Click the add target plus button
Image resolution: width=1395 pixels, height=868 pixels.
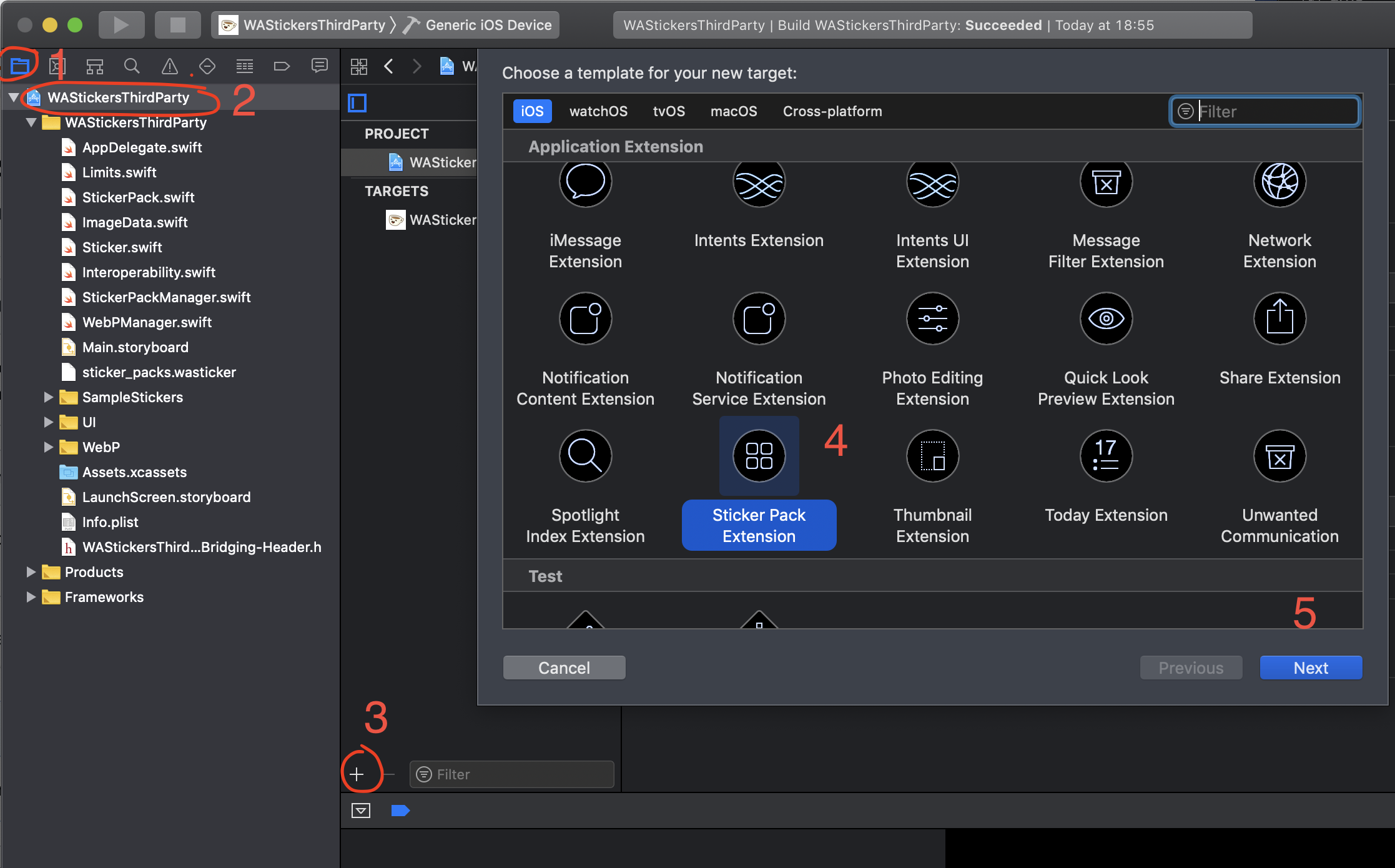pos(357,774)
